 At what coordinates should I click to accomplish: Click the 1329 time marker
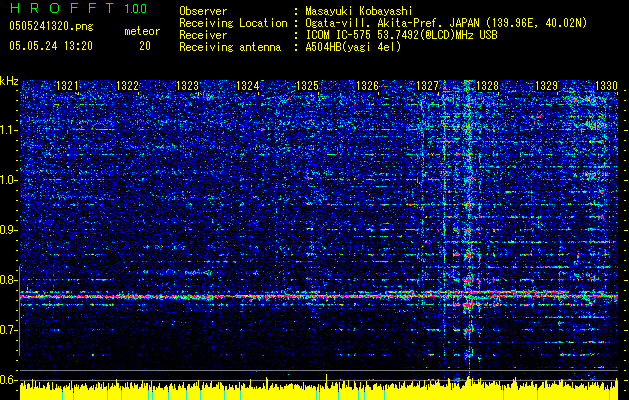(547, 86)
